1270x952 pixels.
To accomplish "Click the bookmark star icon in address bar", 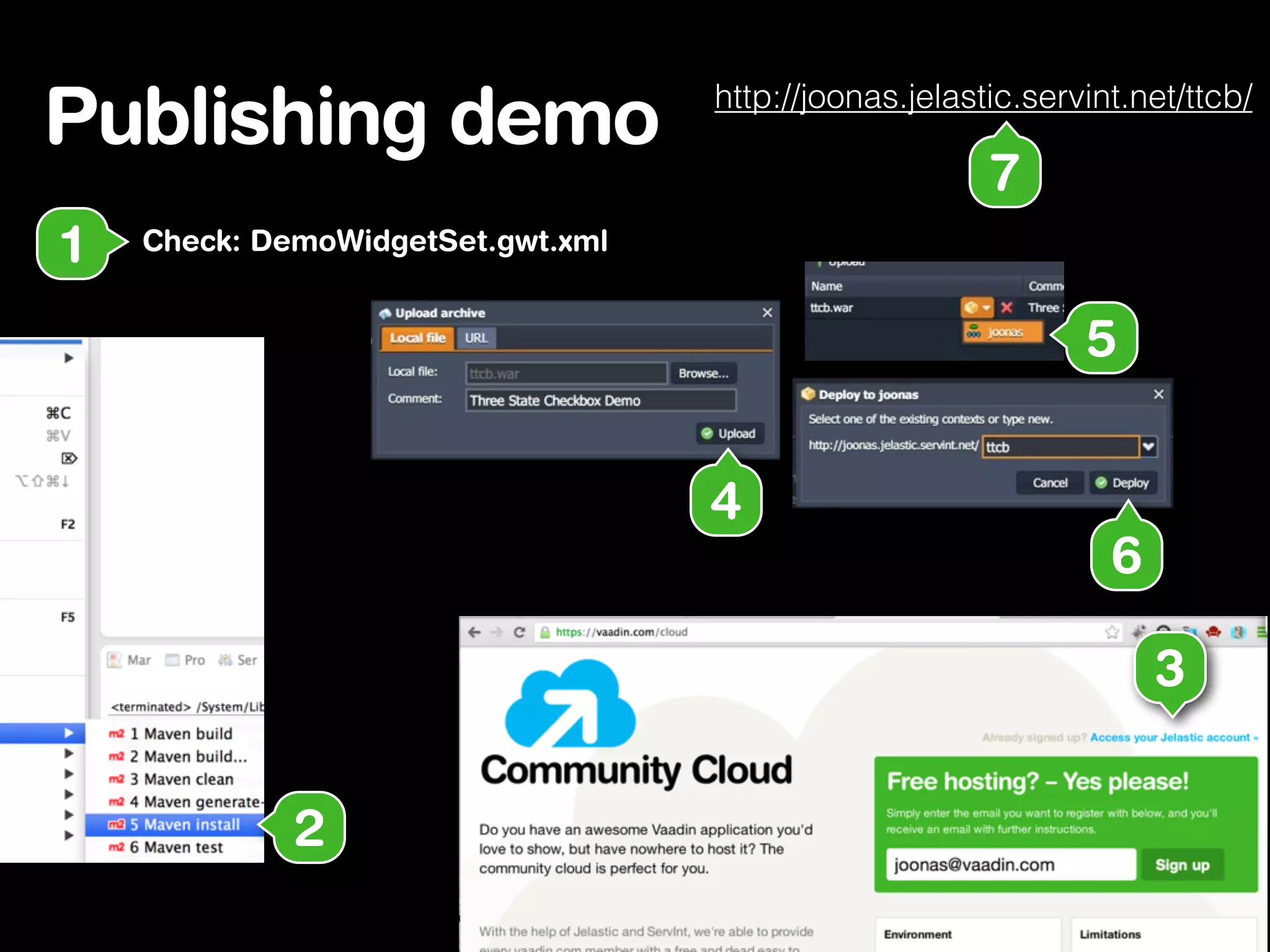I will click(1111, 632).
